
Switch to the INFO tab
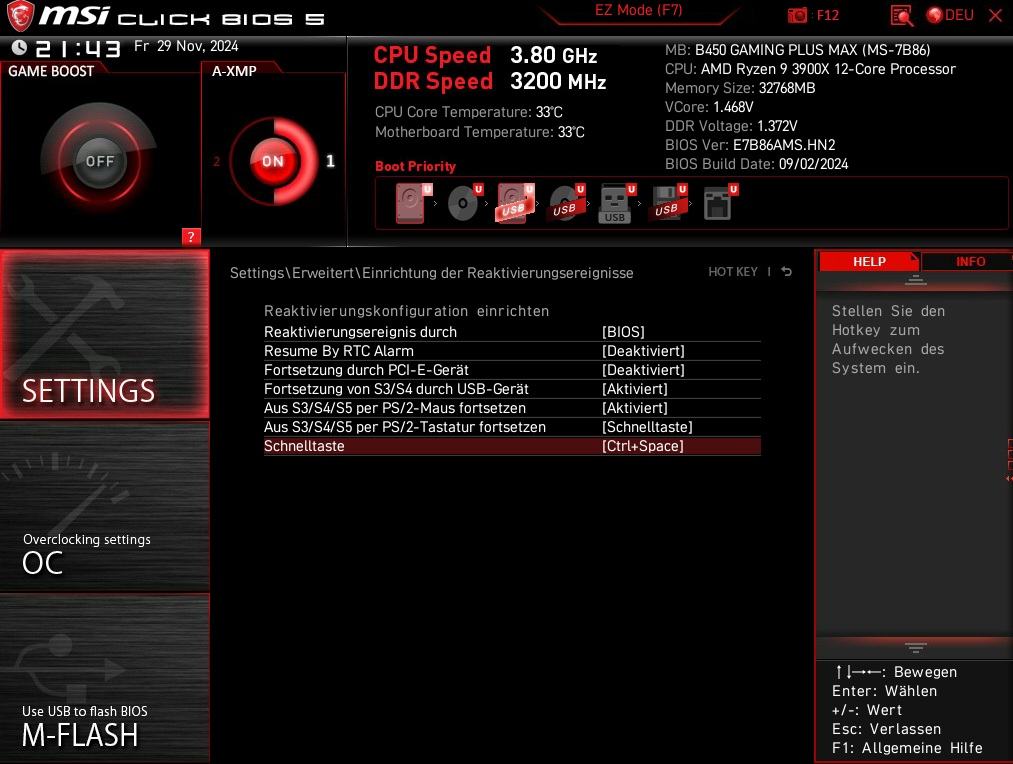970,262
